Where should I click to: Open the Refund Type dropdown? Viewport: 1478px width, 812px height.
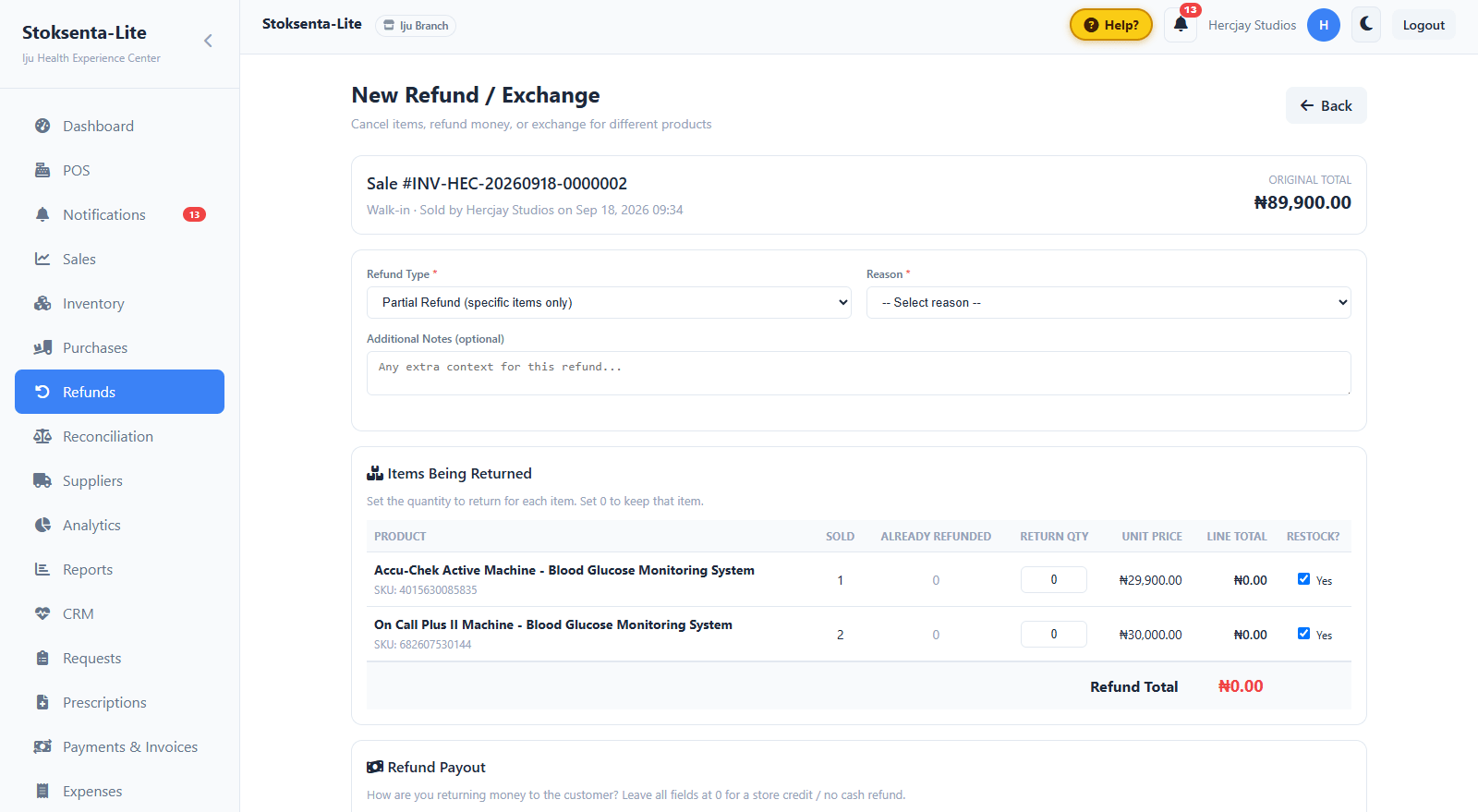tap(609, 302)
